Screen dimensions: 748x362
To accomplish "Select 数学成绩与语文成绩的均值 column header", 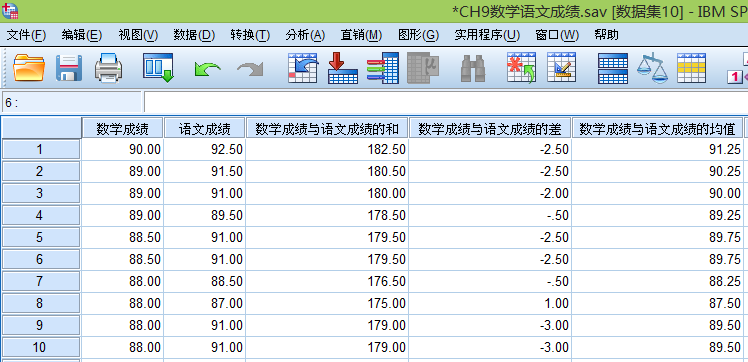I will click(x=657, y=129).
